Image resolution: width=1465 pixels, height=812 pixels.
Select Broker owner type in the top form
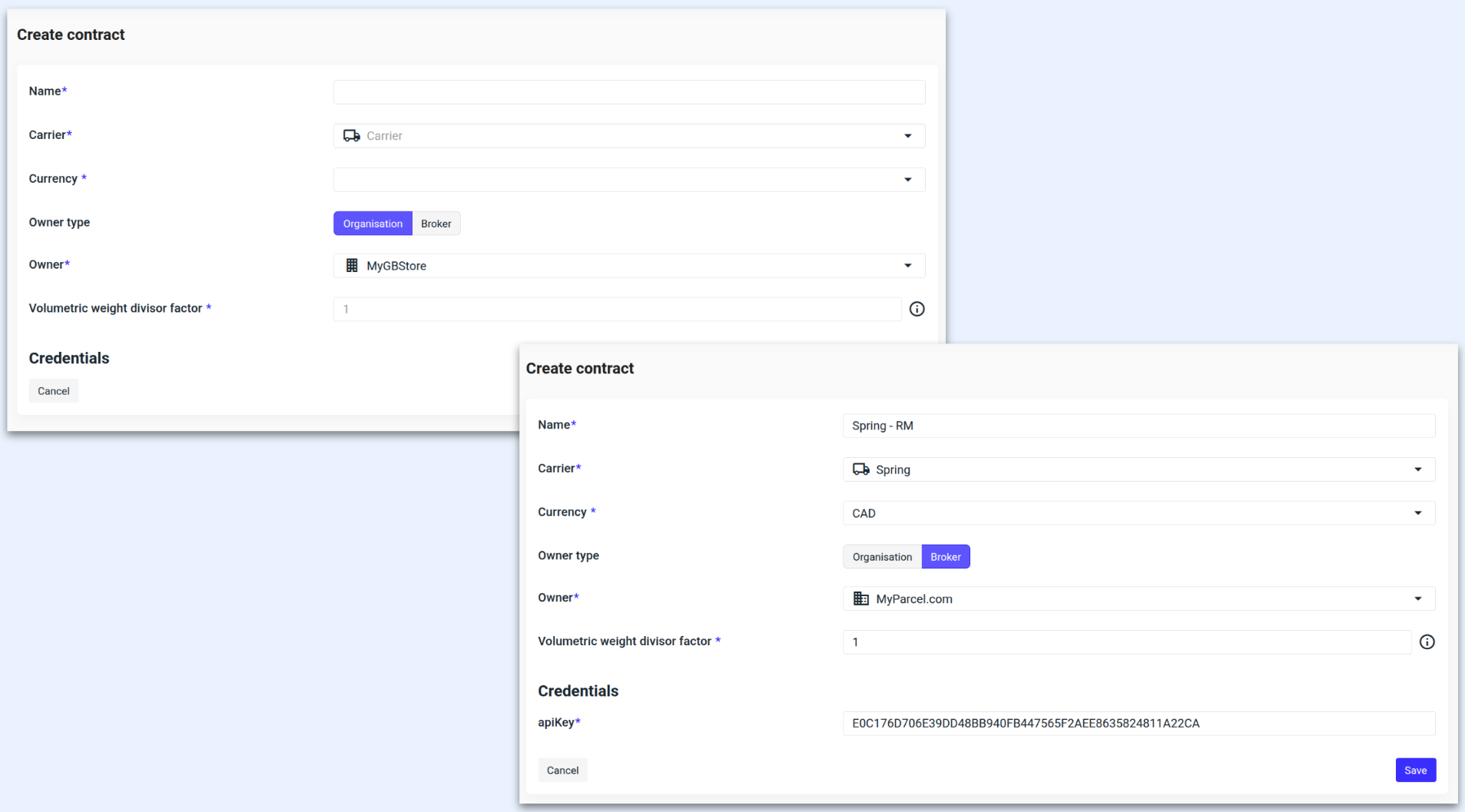pos(436,224)
